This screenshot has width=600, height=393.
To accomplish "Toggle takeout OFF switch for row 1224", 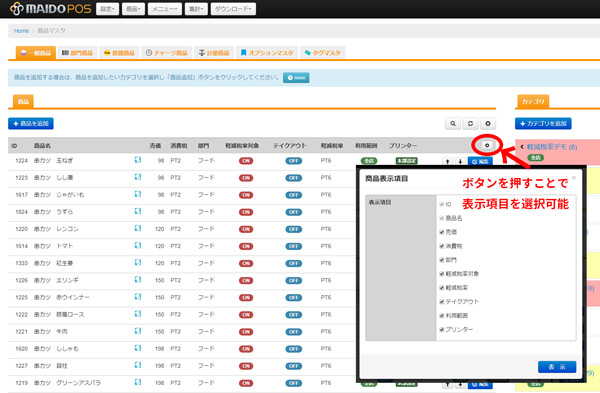I will [x=293, y=161].
